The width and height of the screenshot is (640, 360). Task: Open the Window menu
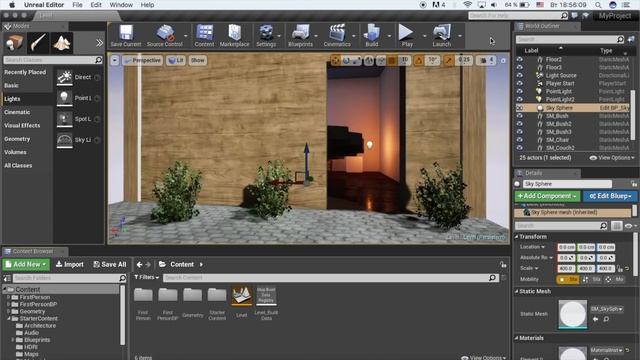(x=121, y=5)
